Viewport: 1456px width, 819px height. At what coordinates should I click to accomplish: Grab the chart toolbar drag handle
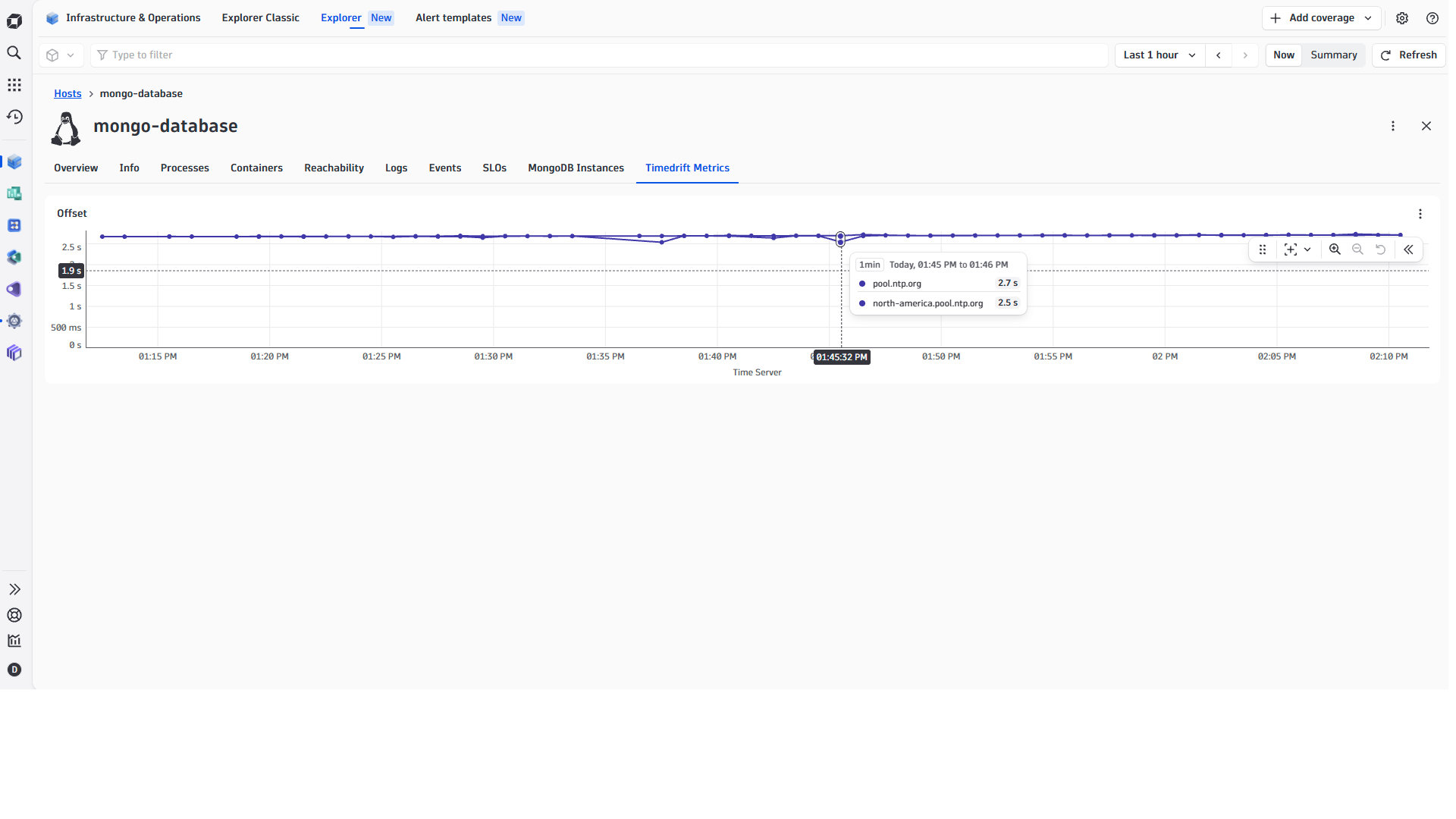pyautogui.click(x=1263, y=249)
